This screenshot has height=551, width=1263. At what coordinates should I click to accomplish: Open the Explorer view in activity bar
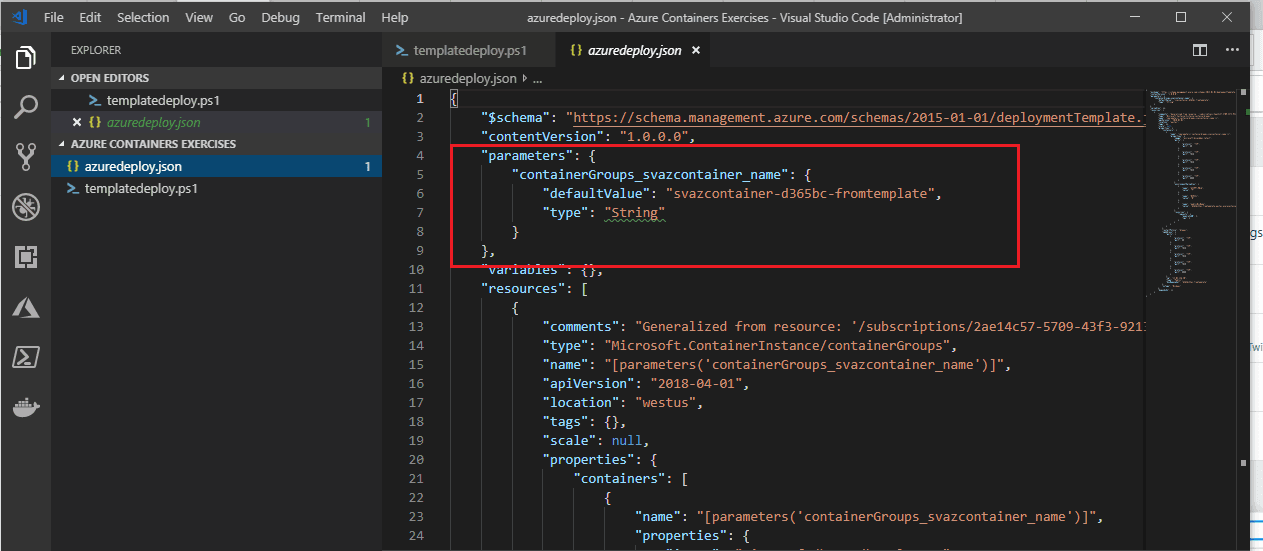click(25, 58)
